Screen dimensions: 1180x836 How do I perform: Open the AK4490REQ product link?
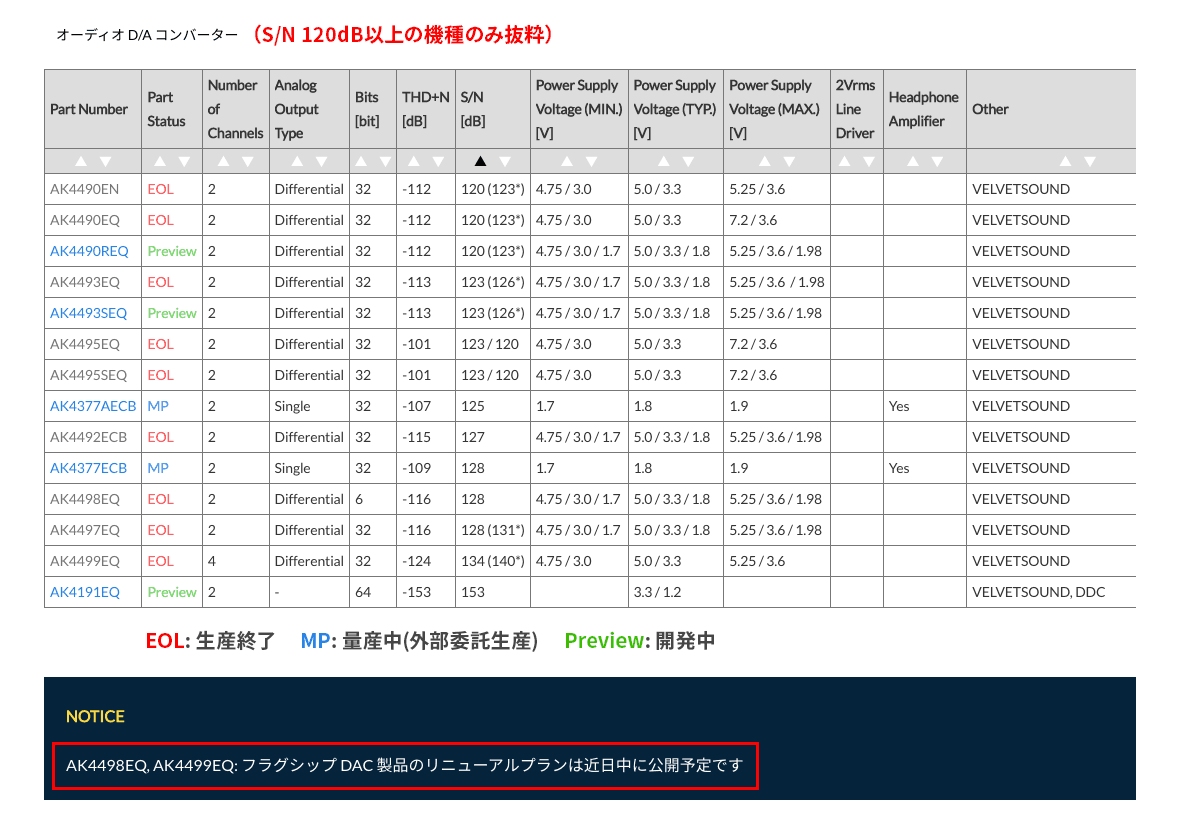tap(90, 251)
